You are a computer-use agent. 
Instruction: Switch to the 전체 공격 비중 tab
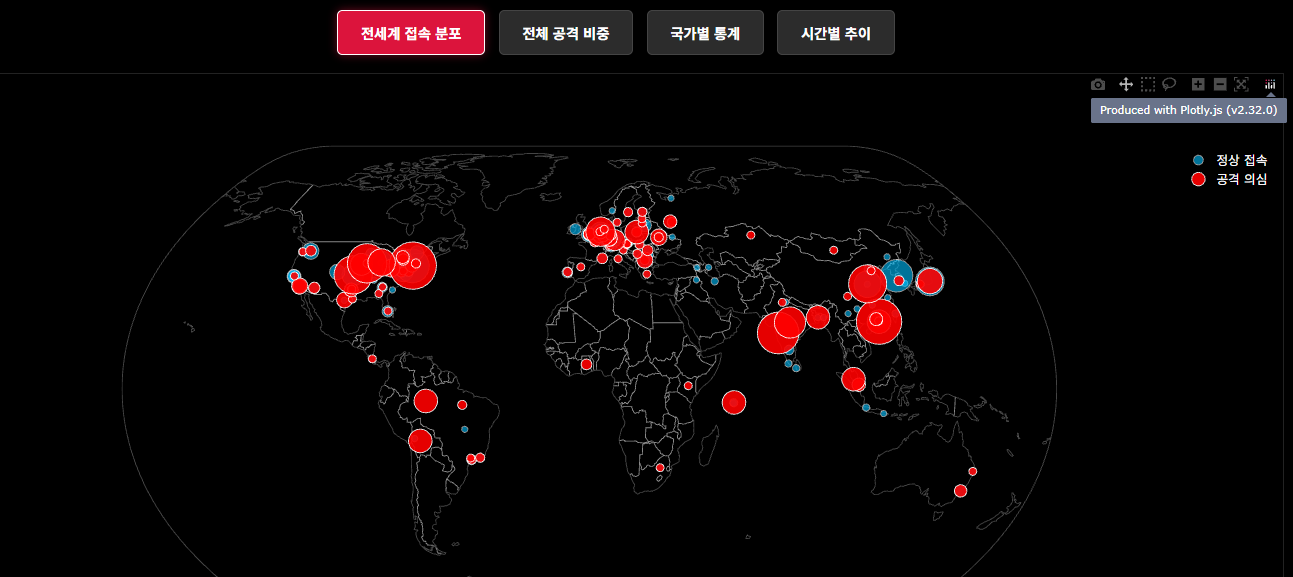pyautogui.click(x=565, y=33)
